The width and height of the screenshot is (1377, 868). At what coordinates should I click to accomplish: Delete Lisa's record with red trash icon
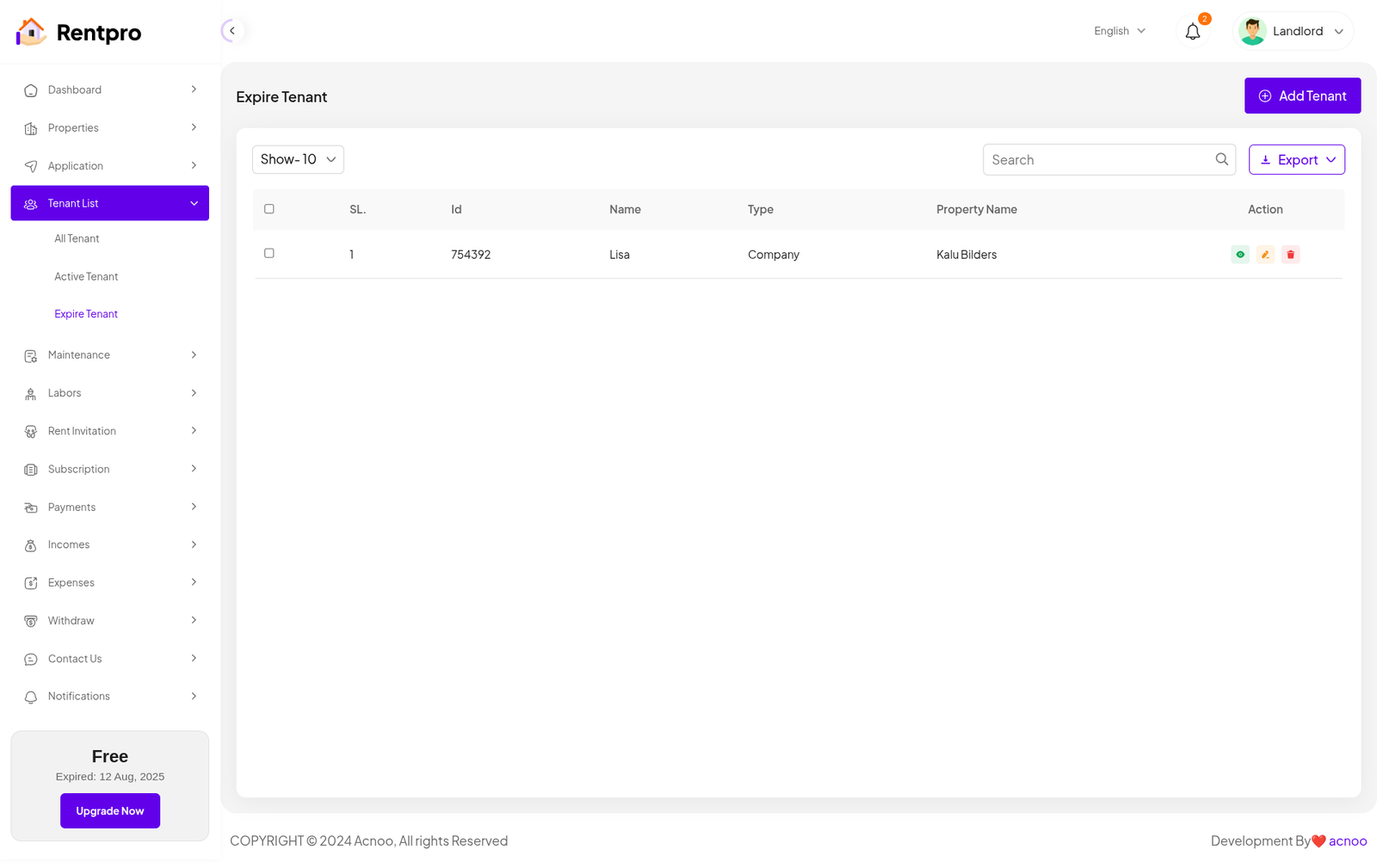click(x=1290, y=255)
